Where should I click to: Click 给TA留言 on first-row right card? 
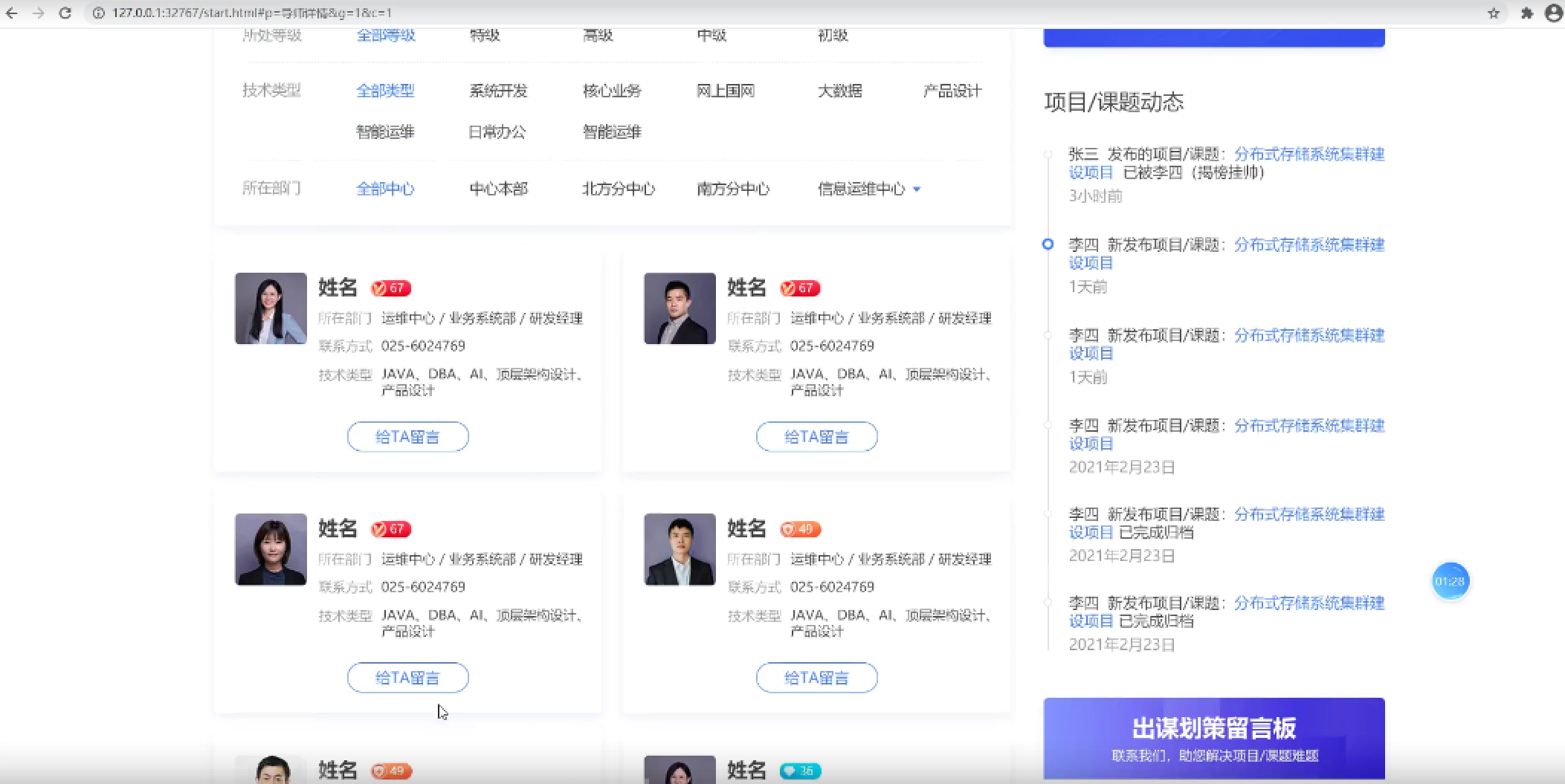816,437
